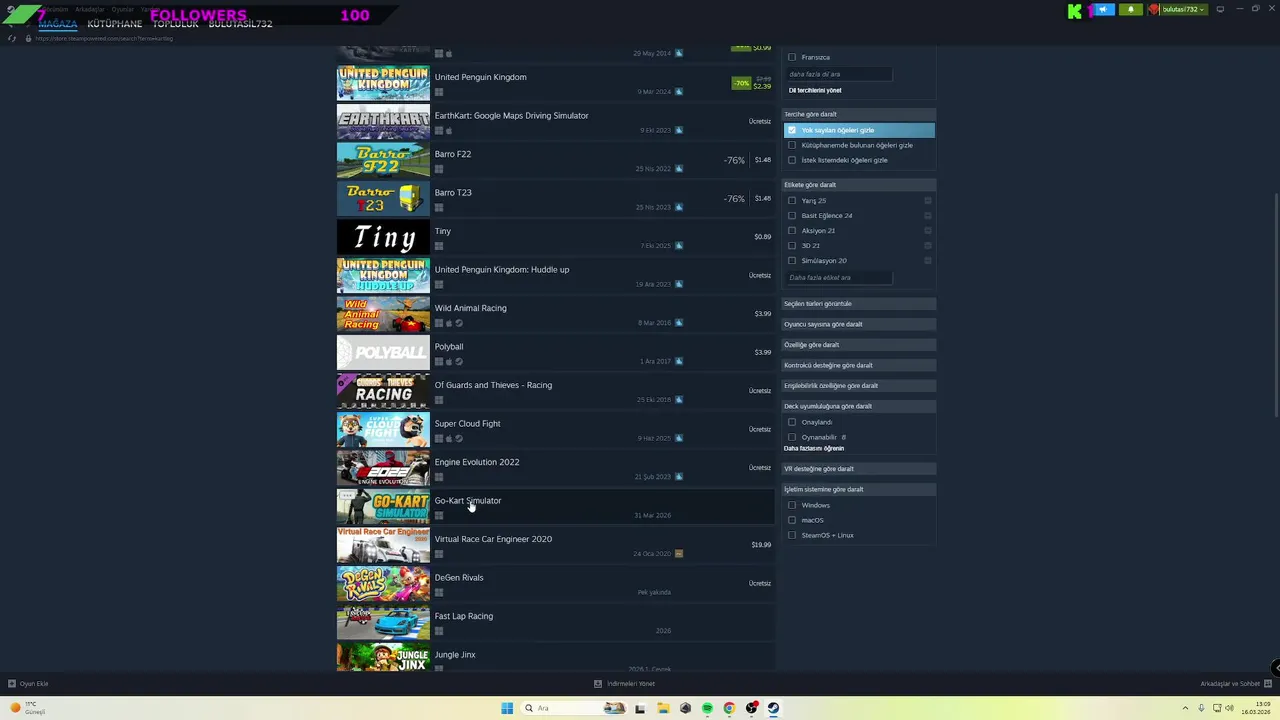Uncheck Yok sayılan öğeleri gizle
Image resolution: width=1280 pixels, height=720 pixels.
[792, 130]
